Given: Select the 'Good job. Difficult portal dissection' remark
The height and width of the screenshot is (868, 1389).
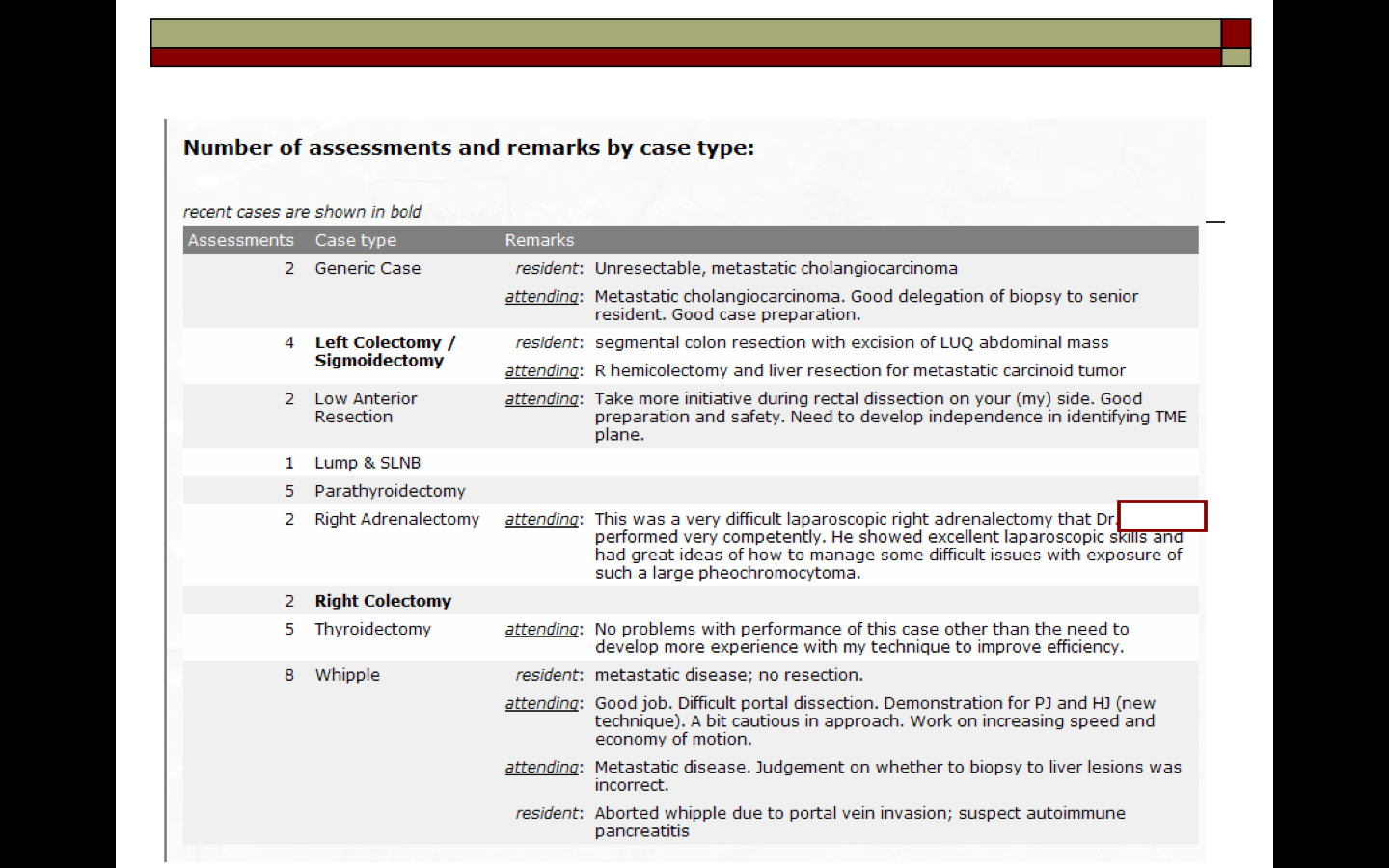Looking at the screenshot, I should [x=875, y=721].
